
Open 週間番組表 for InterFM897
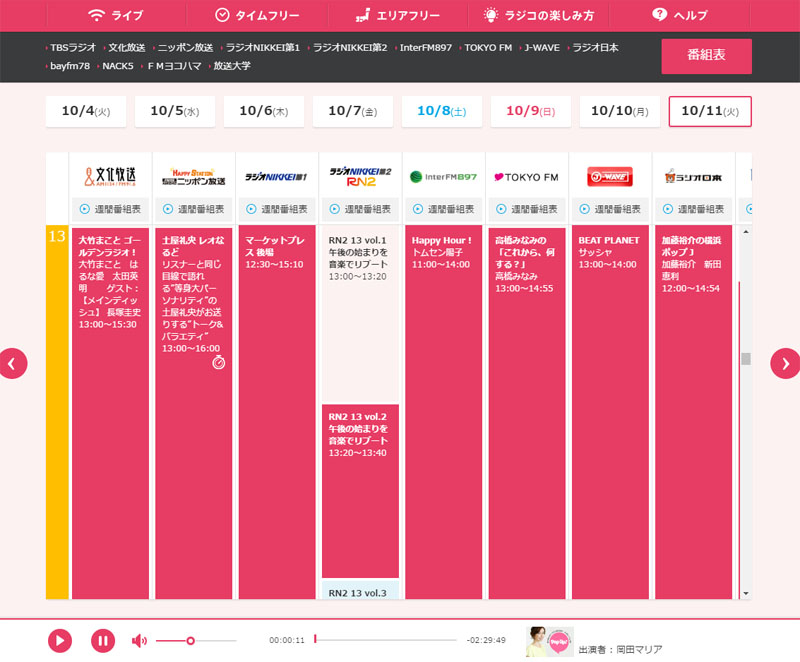[443, 209]
